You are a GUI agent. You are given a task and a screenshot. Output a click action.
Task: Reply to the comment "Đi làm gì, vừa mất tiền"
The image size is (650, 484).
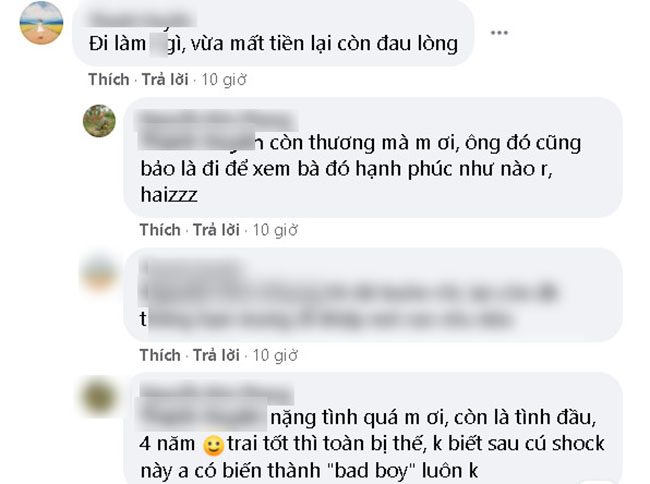click(x=165, y=79)
